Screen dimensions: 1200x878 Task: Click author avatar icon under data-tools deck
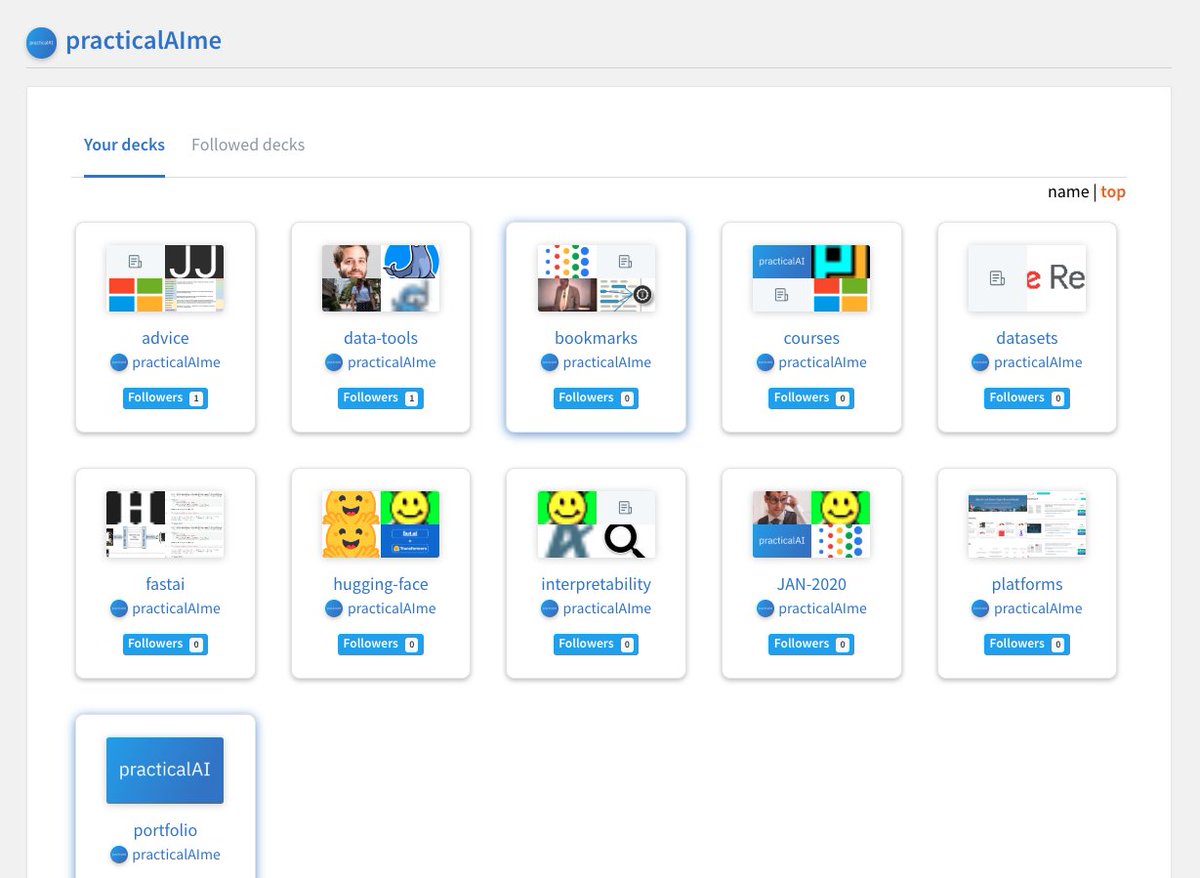334,363
